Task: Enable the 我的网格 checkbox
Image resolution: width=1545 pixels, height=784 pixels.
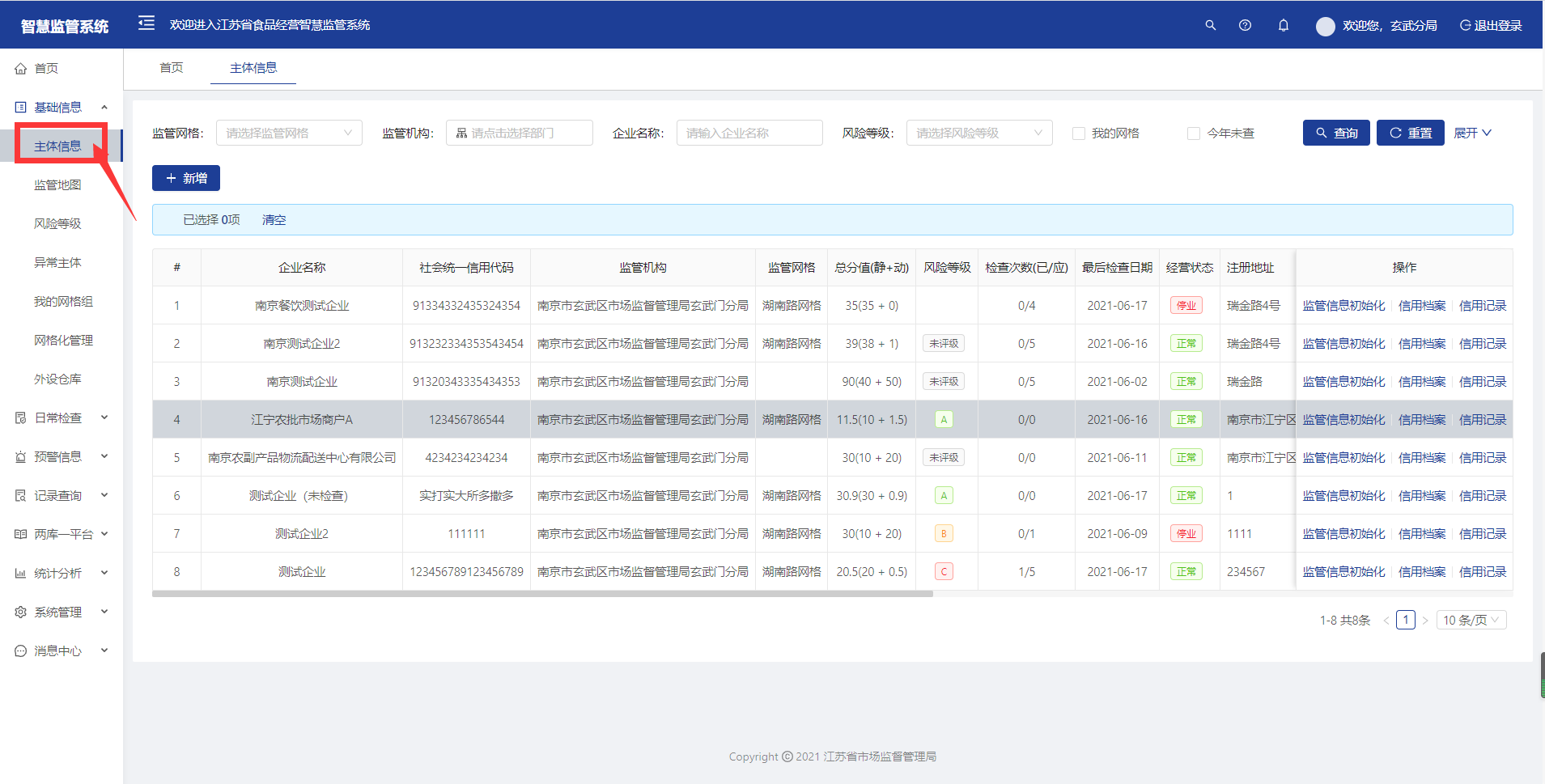Action: pyautogui.click(x=1078, y=133)
